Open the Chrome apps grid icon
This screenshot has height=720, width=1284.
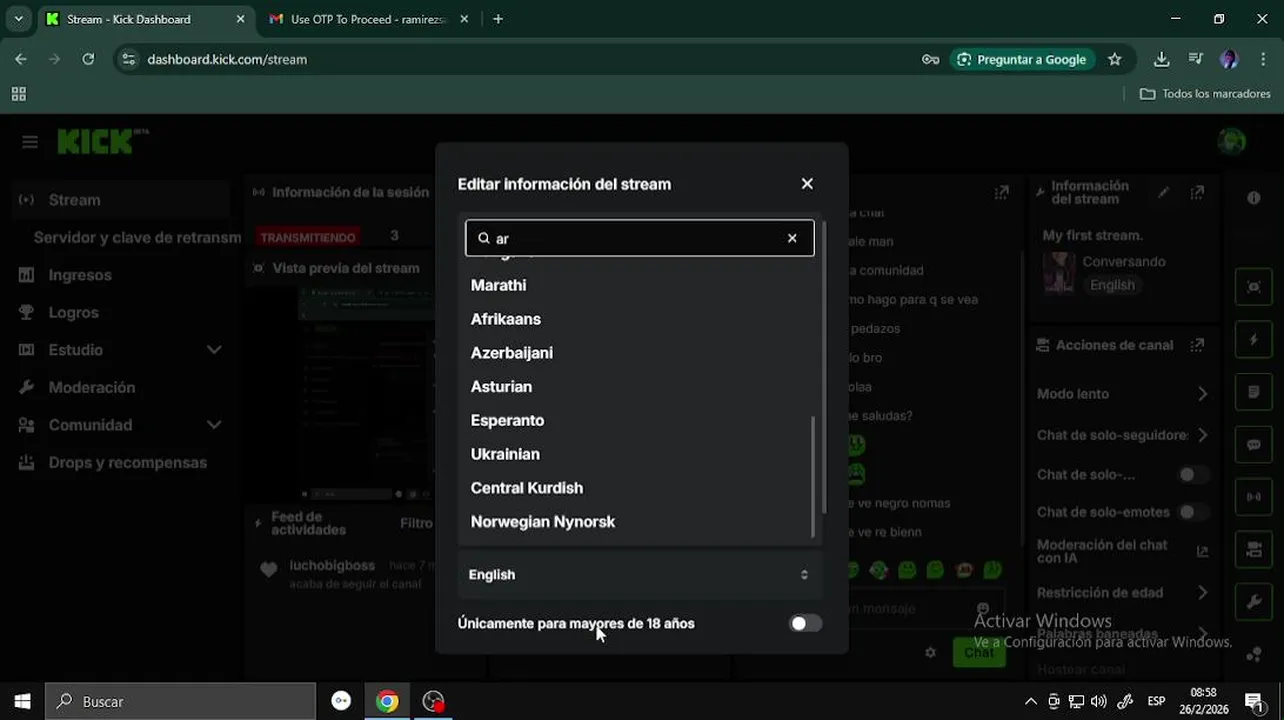pos(18,93)
